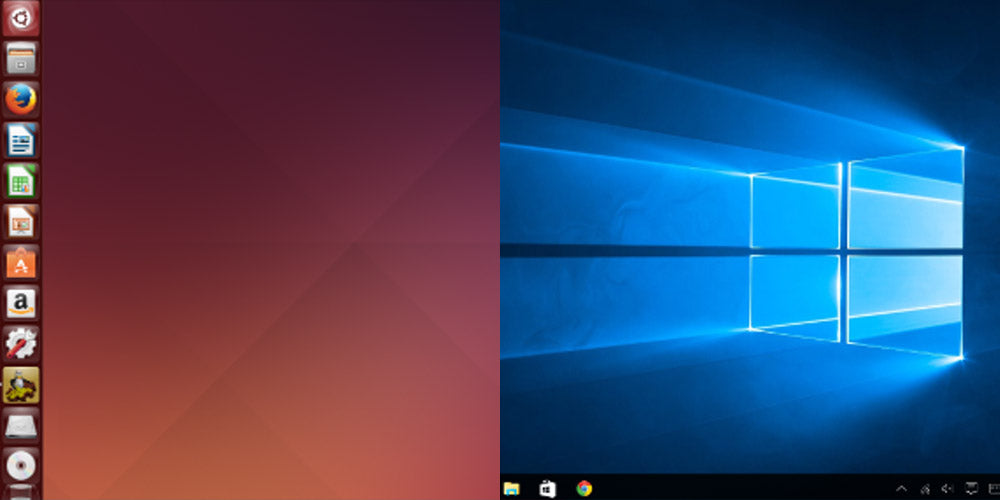
Task: Click the monitor-shaped tray icon
Action: pyautogui.click(x=970, y=489)
